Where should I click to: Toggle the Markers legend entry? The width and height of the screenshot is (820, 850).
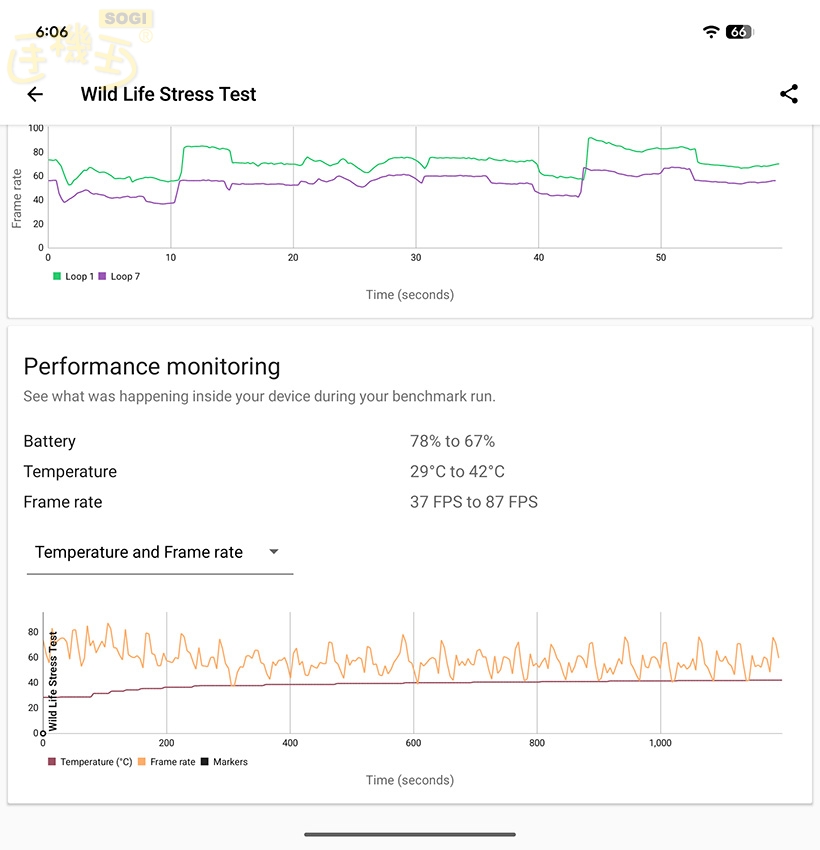(x=229, y=762)
